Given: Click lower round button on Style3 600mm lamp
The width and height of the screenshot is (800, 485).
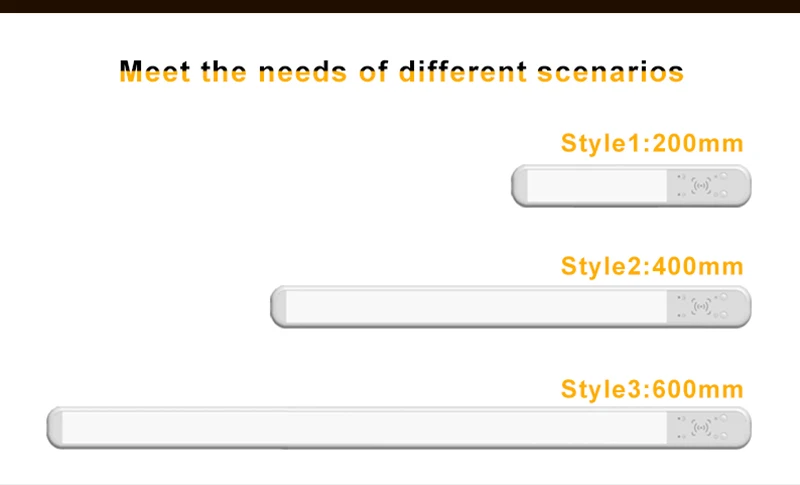Looking at the screenshot, I should [723, 436].
